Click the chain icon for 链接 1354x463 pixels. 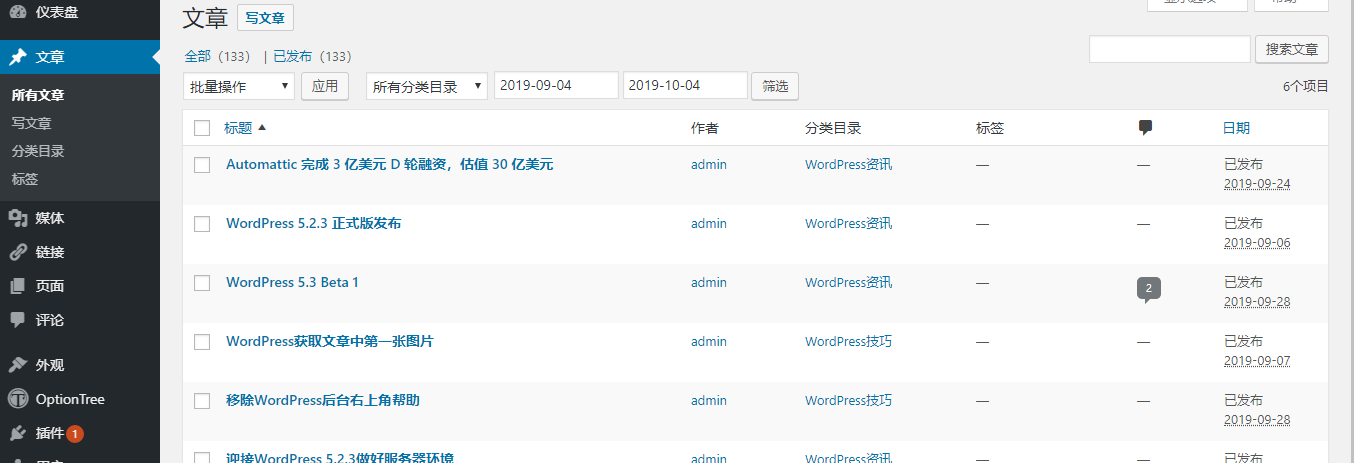tap(18, 252)
